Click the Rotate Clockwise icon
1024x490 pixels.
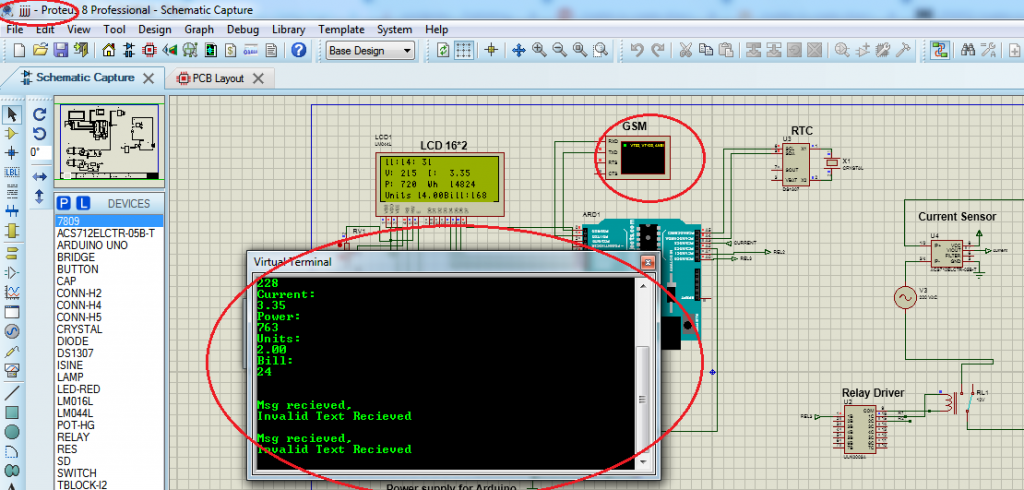tap(39, 114)
